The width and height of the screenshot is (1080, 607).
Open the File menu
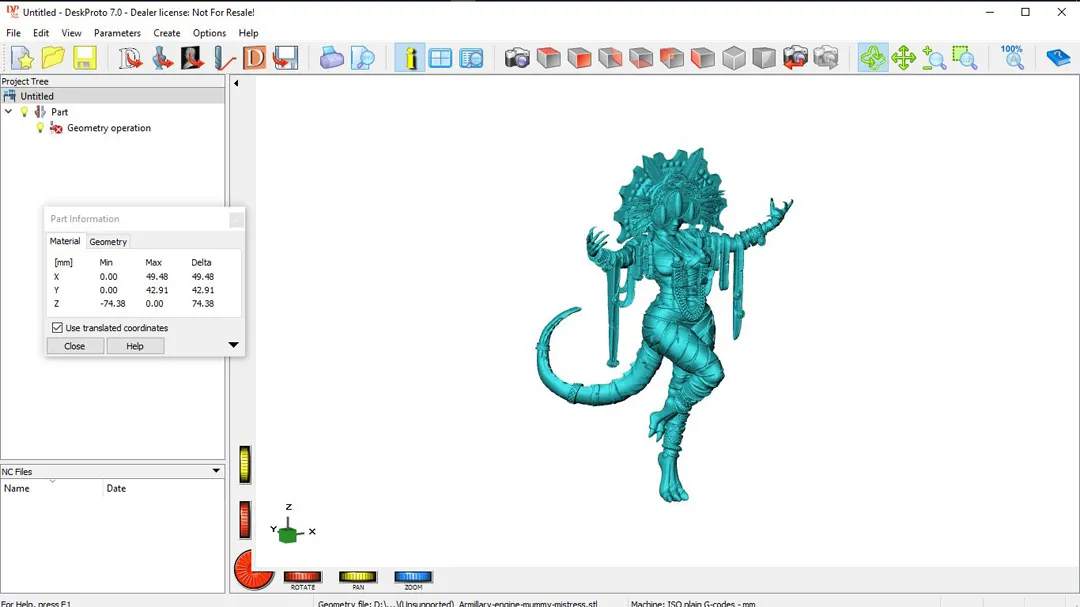tap(13, 33)
